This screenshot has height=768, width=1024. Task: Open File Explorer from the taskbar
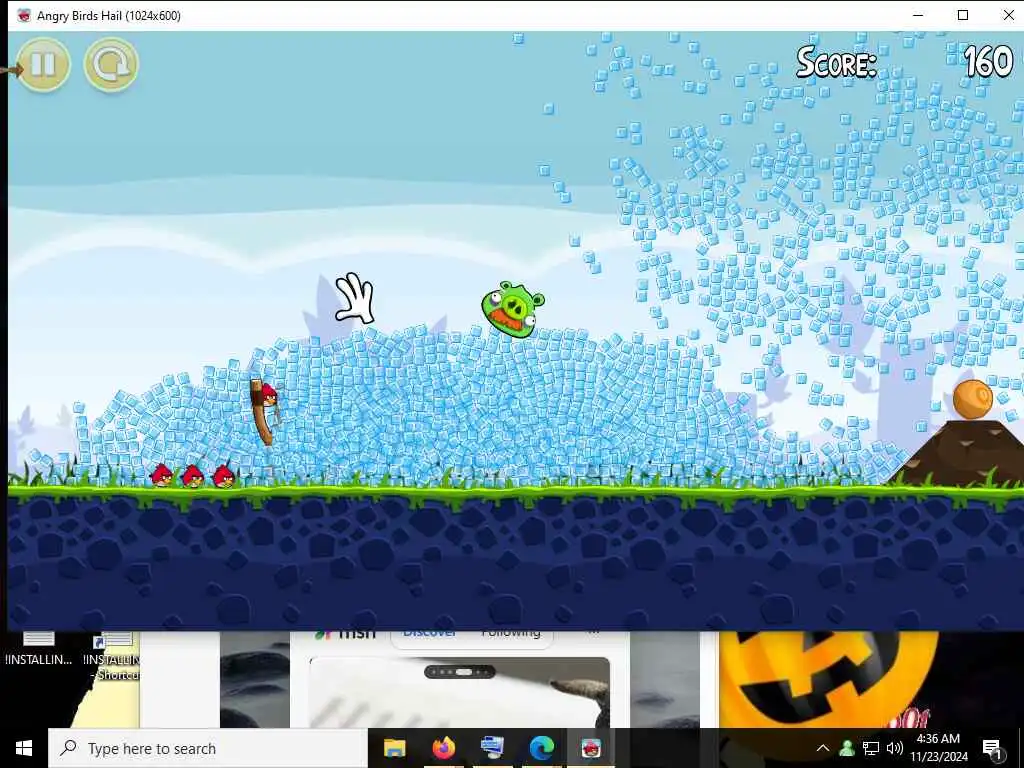394,748
